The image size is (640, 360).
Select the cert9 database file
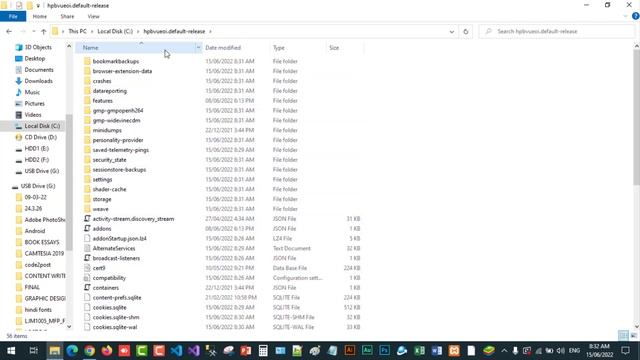coord(99,268)
